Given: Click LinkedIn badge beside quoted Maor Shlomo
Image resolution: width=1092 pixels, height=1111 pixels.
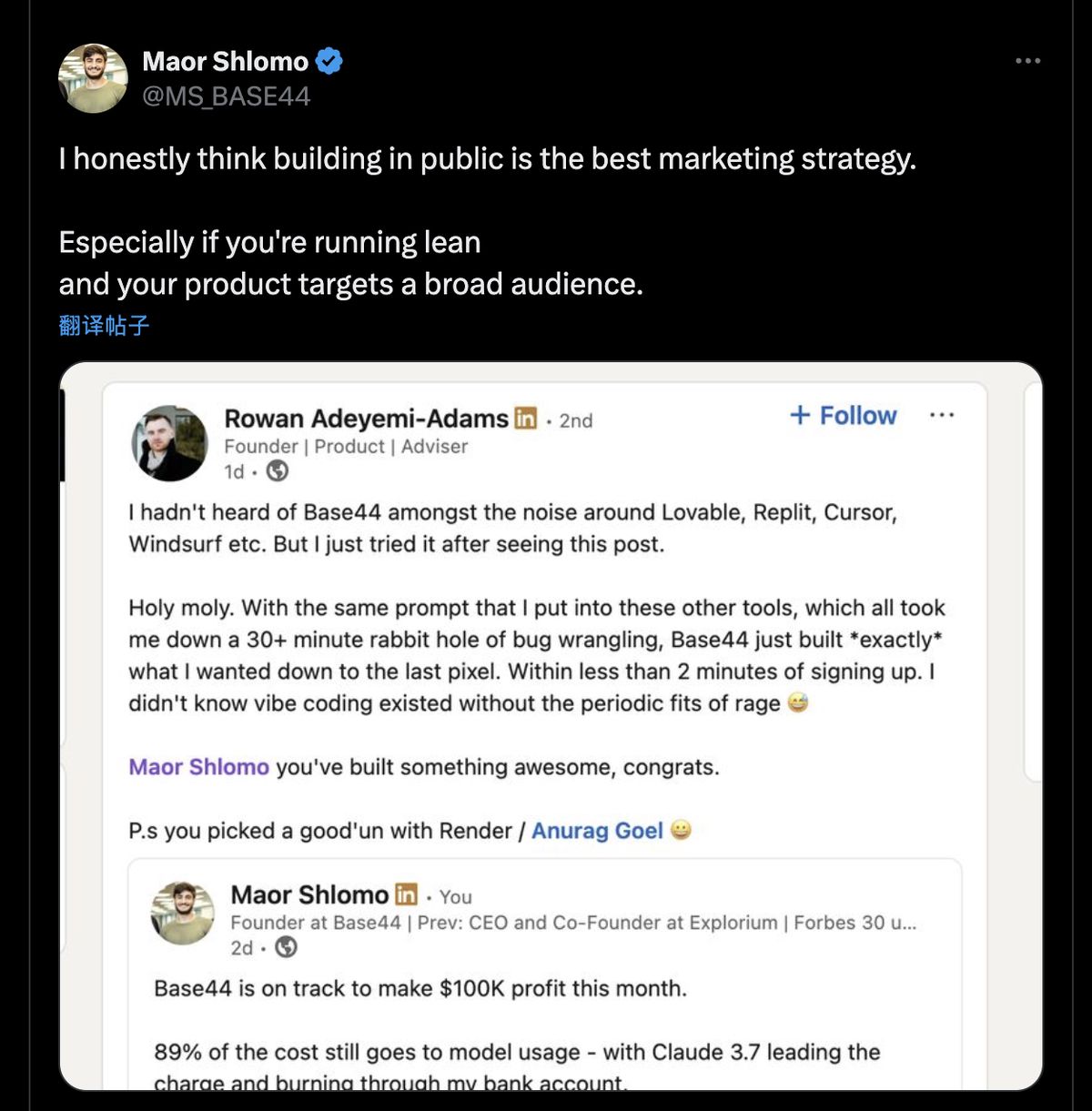Looking at the screenshot, I should (406, 894).
